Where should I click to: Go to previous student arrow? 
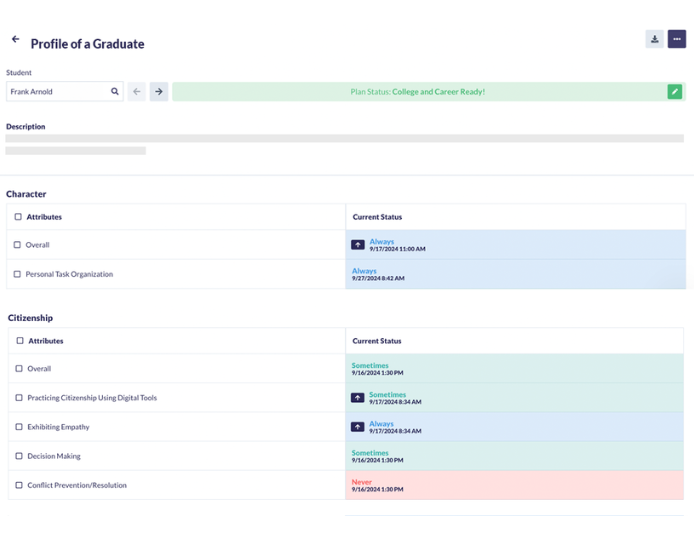(137, 92)
